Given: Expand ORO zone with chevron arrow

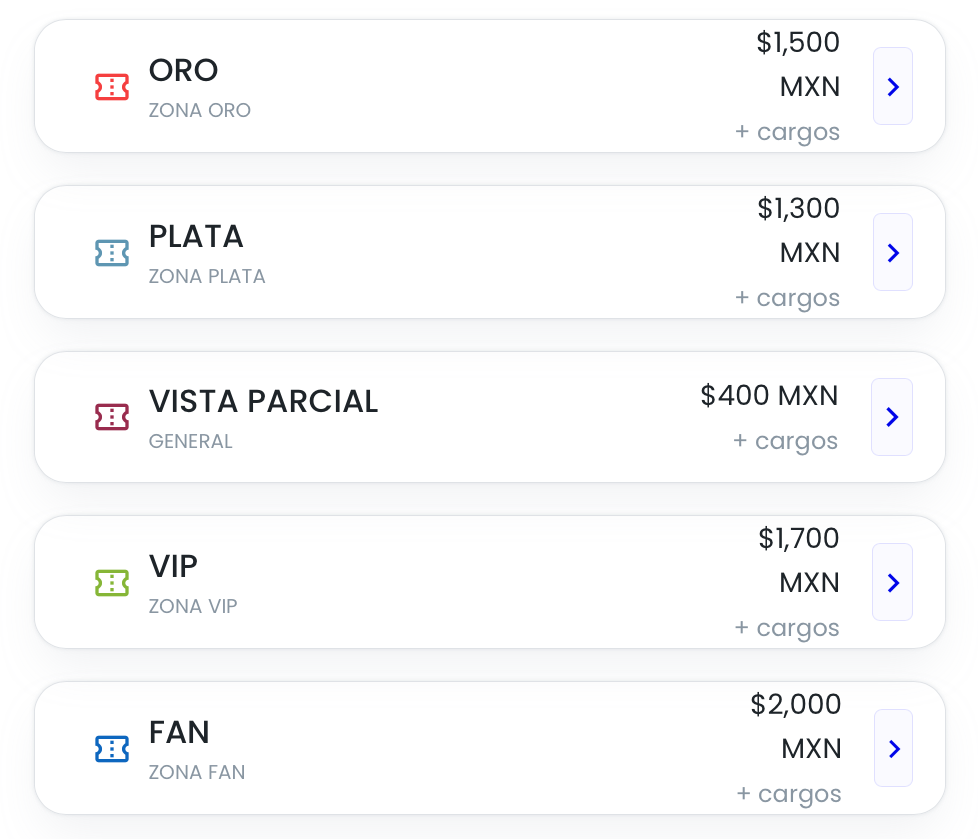Looking at the screenshot, I should (x=893, y=87).
